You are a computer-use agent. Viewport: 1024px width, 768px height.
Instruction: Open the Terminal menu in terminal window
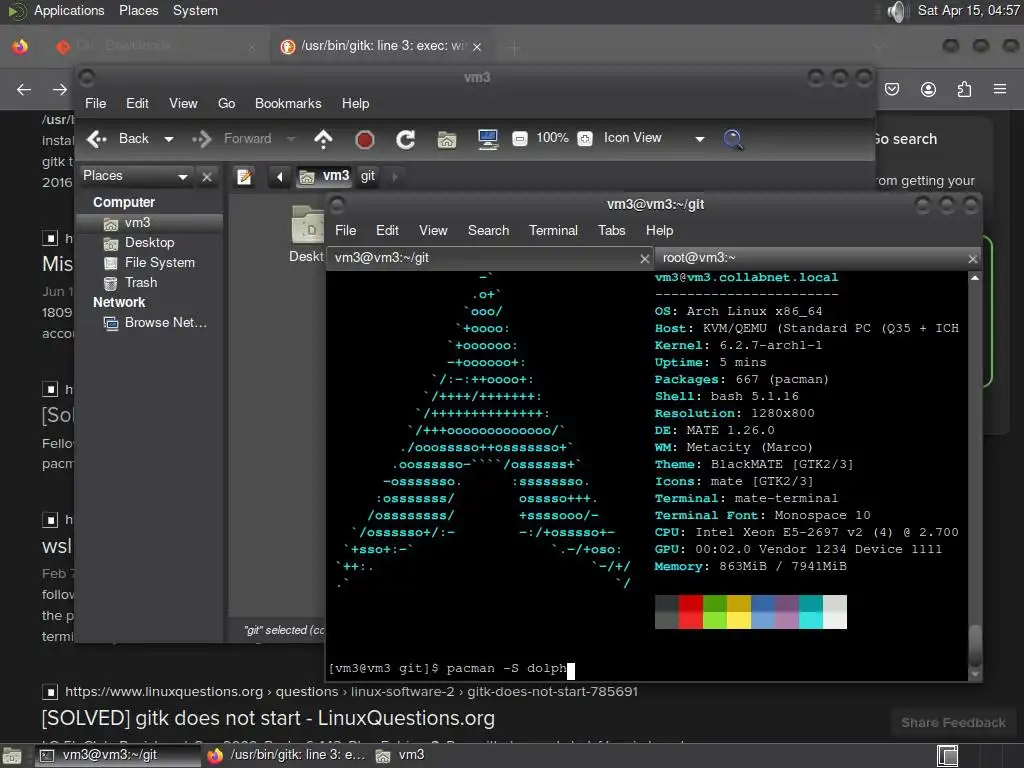[553, 231]
